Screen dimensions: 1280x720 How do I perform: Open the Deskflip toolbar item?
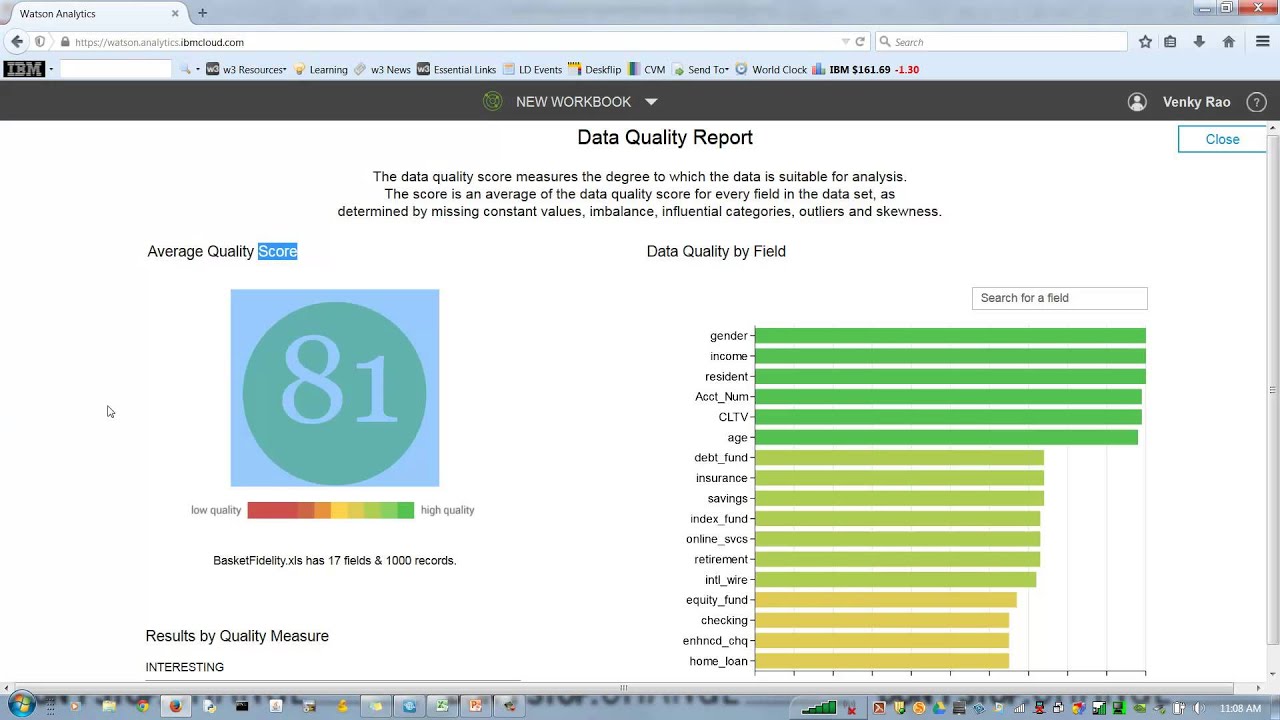pos(594,69)
